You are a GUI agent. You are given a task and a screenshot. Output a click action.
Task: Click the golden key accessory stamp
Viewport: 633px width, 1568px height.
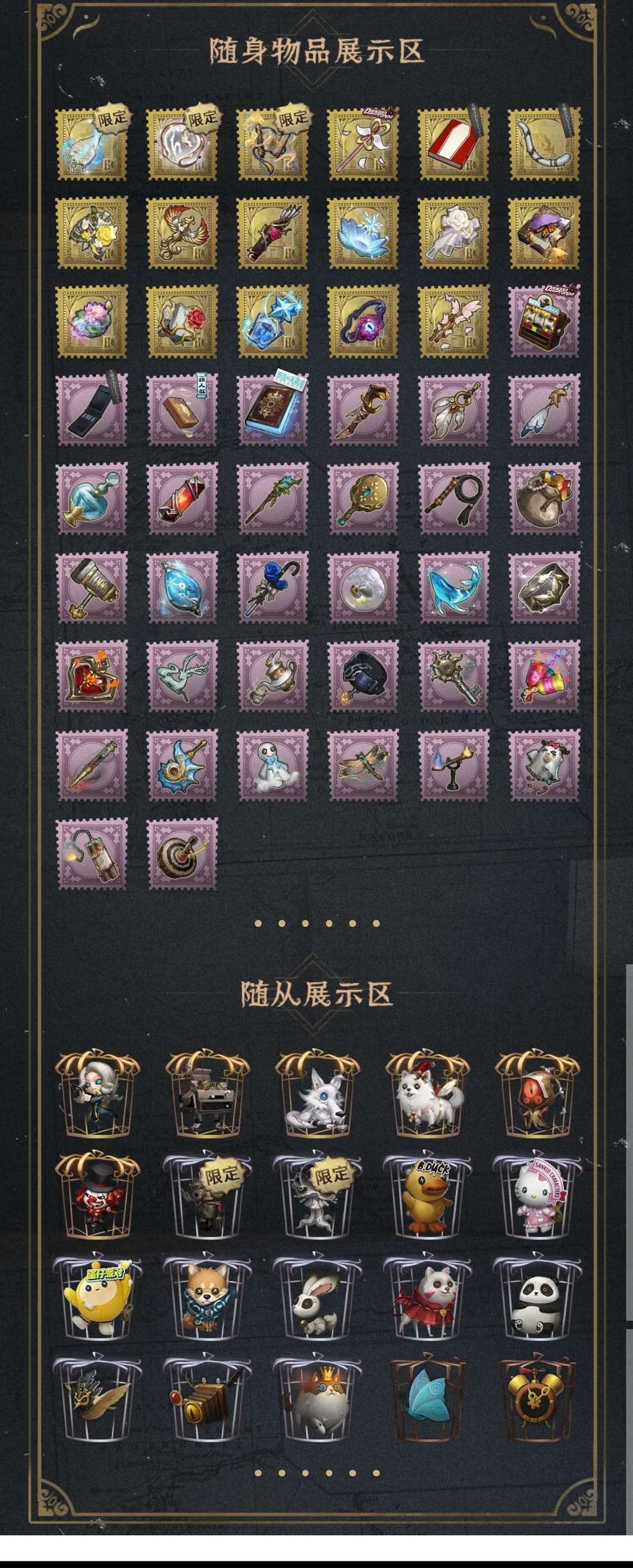454,676
